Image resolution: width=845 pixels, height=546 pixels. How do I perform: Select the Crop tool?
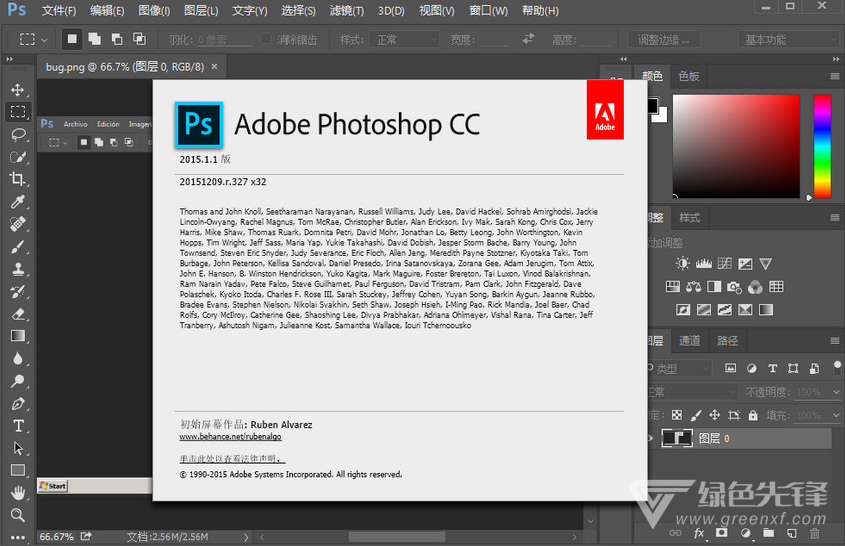[x=18, y=179]
